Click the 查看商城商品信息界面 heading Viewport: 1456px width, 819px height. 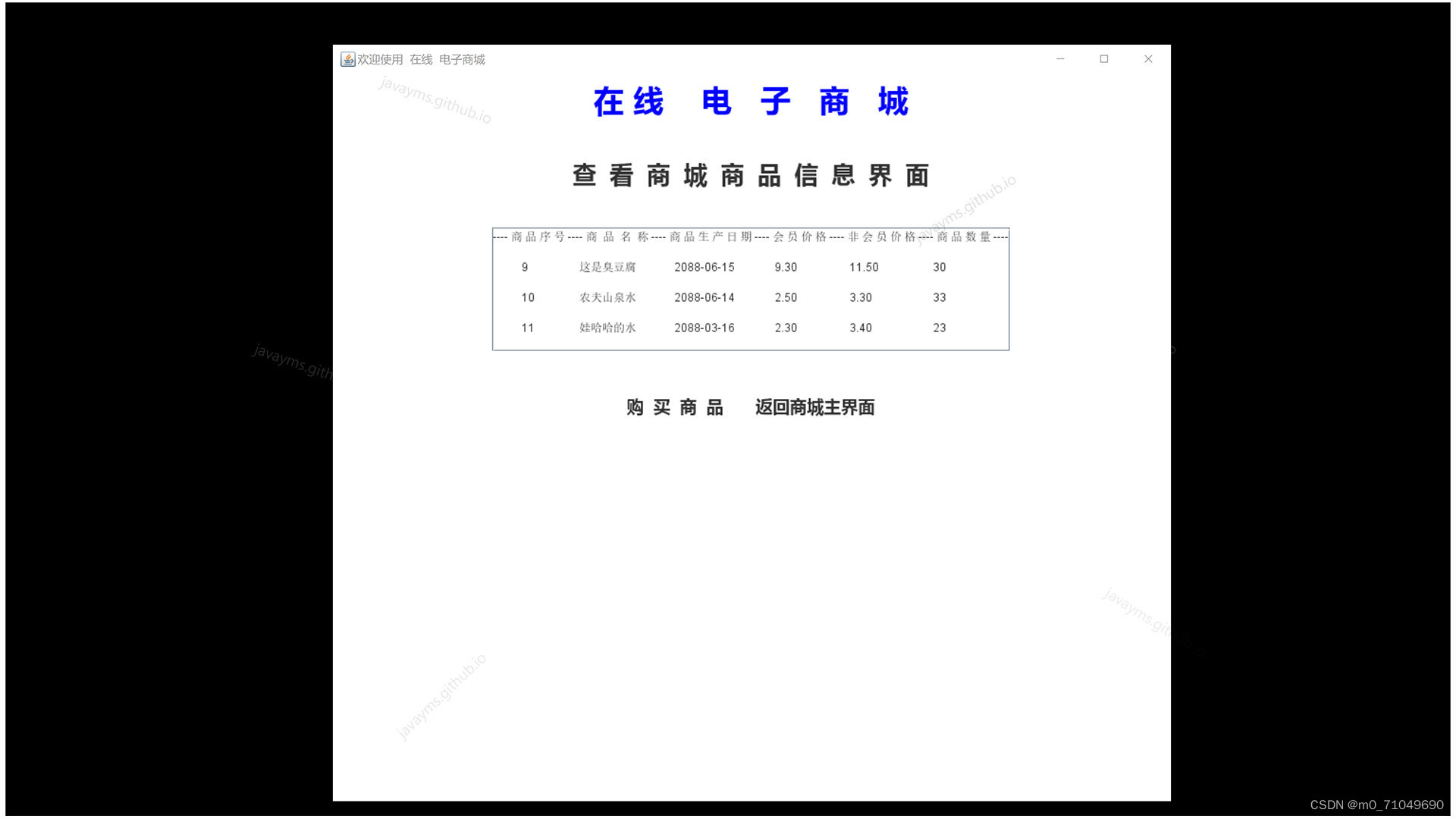click(x=751, y=176)
